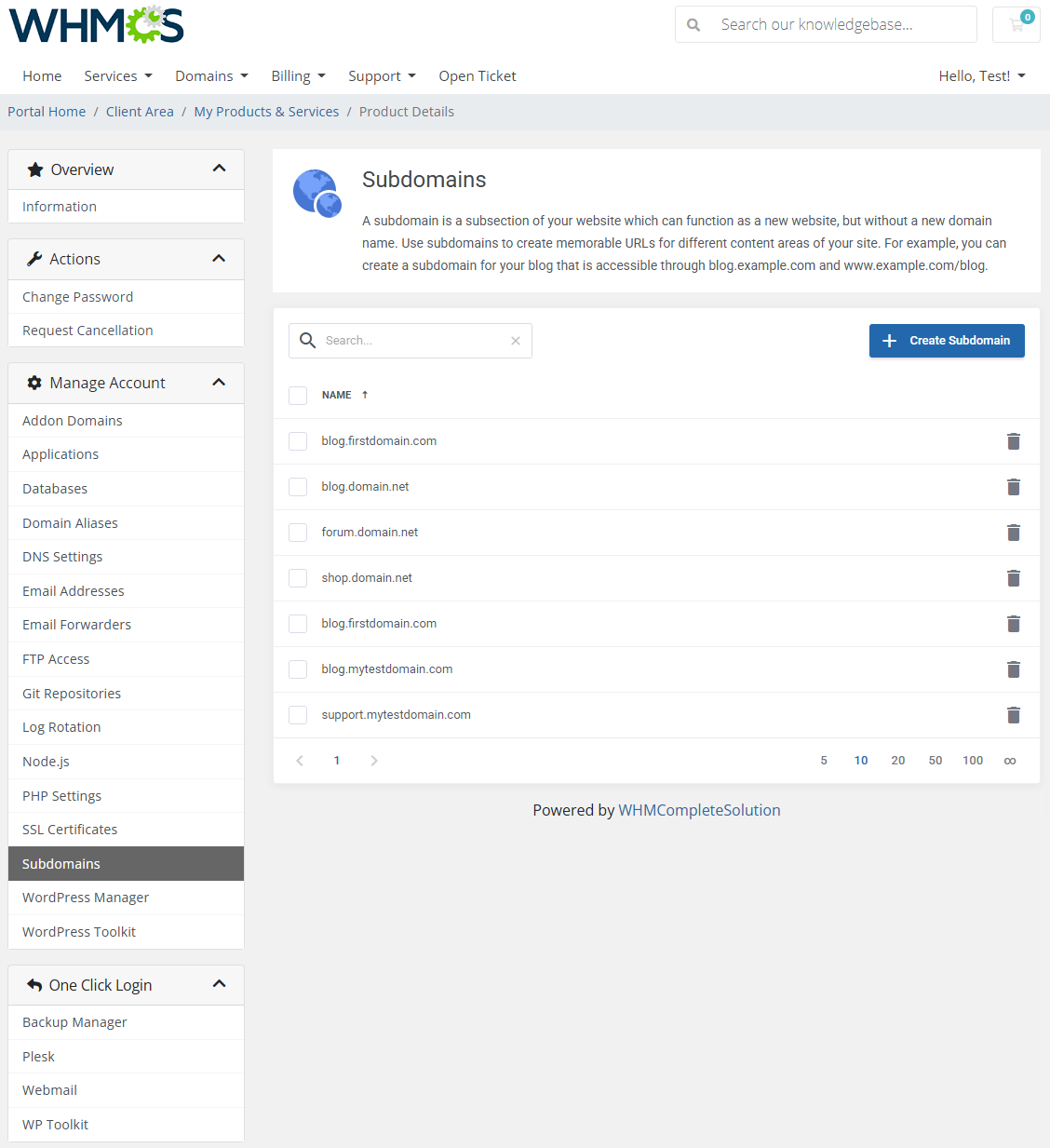Remove blog.mytestdomain.com using its delete icon
The width and height of the screenshot is (1050, 1148).
(x=1014, y=669)
